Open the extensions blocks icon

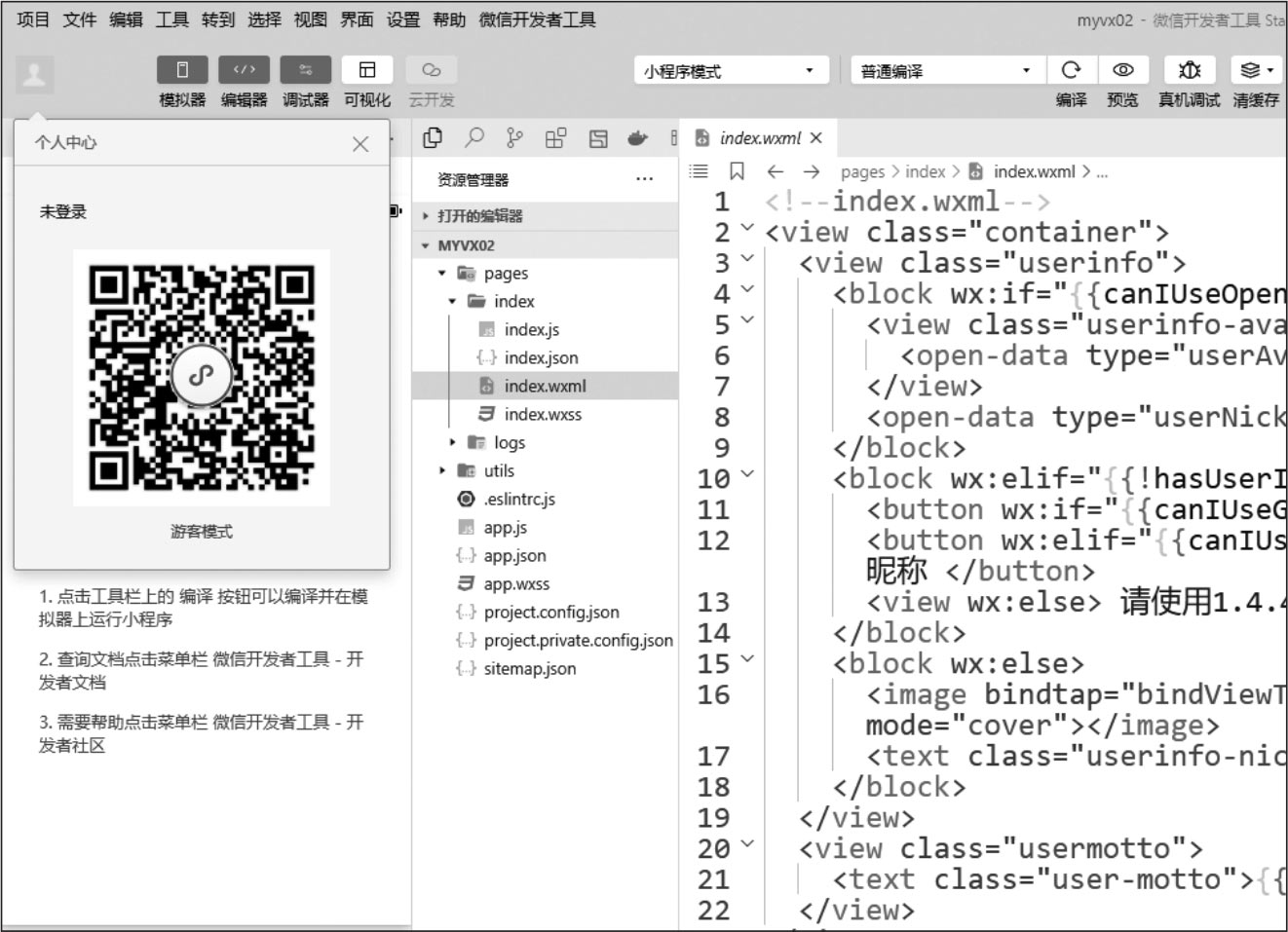point(555,138)
